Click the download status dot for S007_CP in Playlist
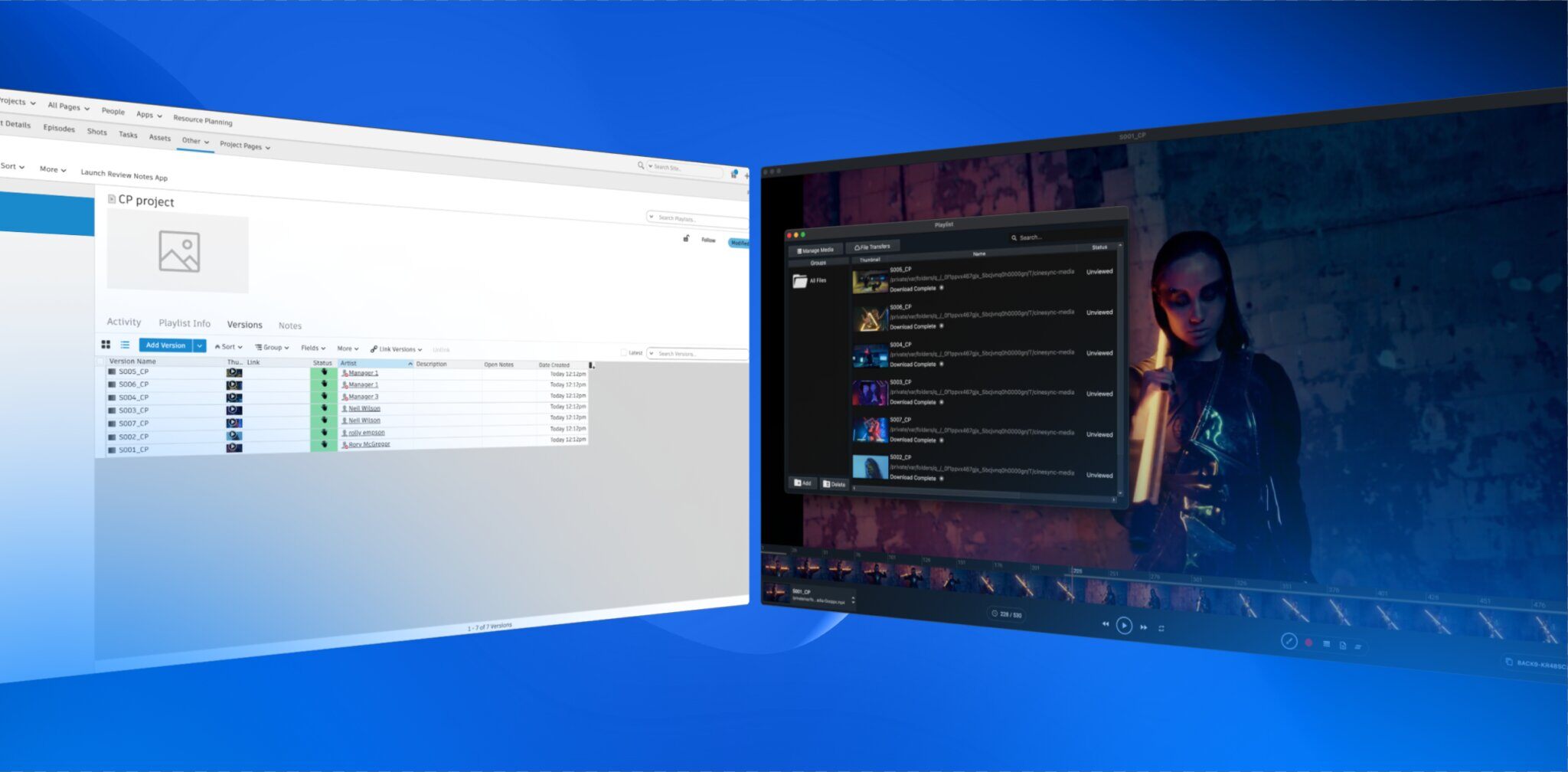1568x772 pixels. click(x=942, y=440)
